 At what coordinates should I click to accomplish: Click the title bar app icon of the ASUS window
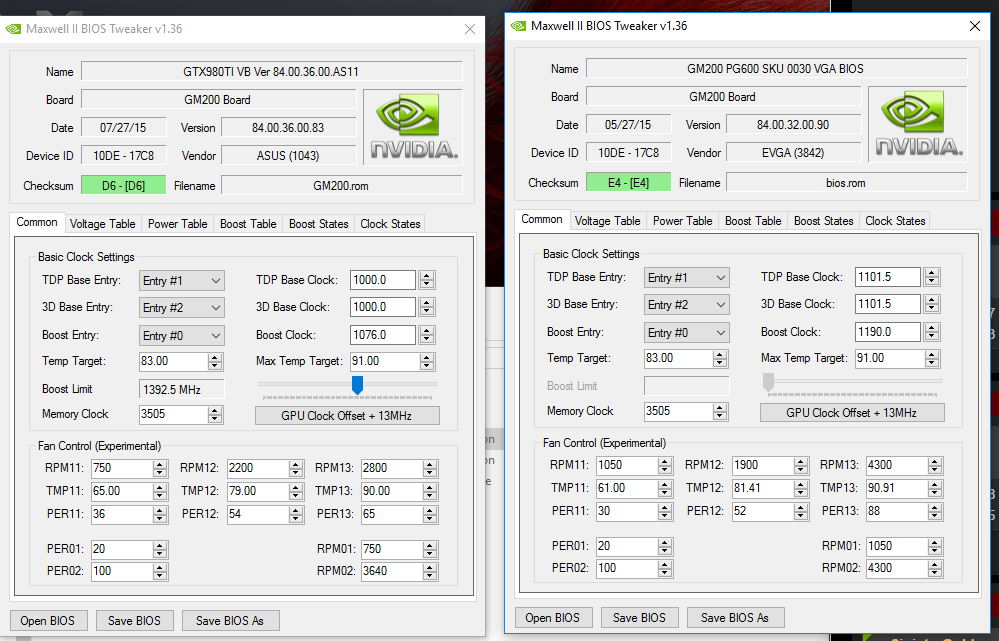click(x=13, y=29)
